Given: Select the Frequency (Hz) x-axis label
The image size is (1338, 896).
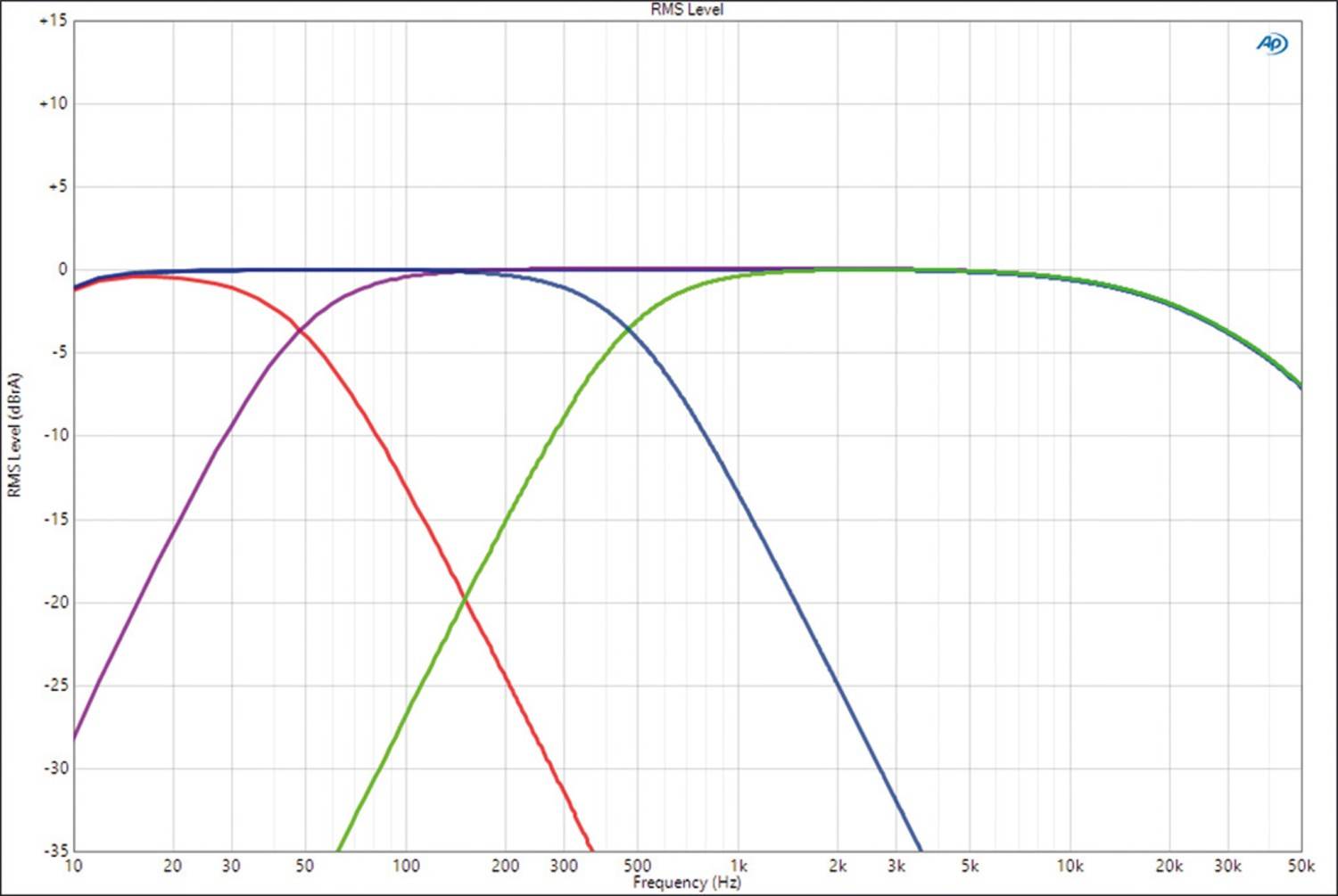Looking at the screenshot, I should point(686,883).
